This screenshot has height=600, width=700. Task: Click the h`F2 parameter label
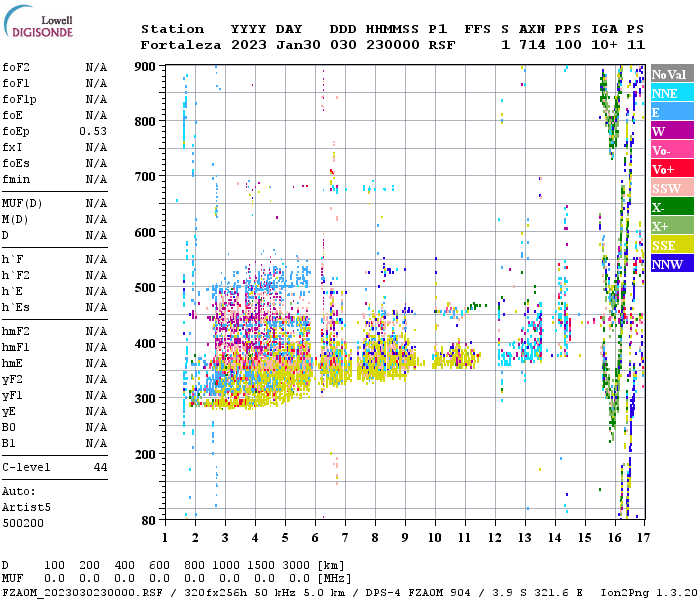pos(16,275)
